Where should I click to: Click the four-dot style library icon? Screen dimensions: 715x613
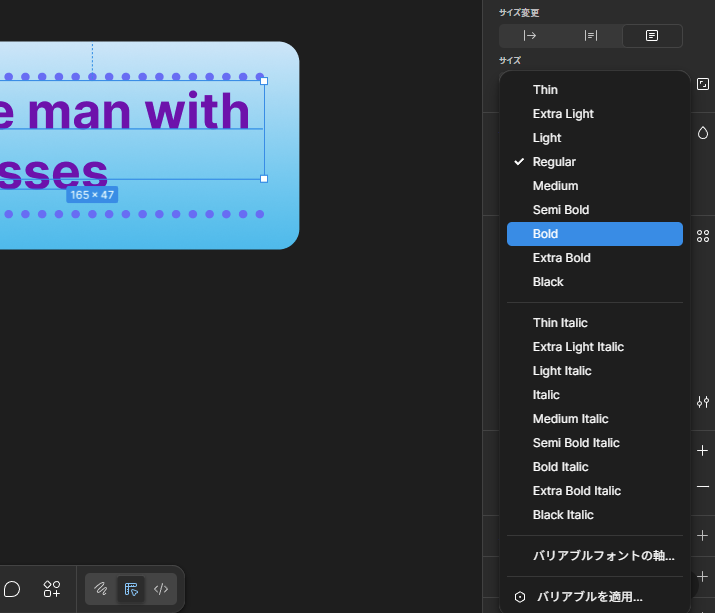pyautogui.click(x=702, y=236)
